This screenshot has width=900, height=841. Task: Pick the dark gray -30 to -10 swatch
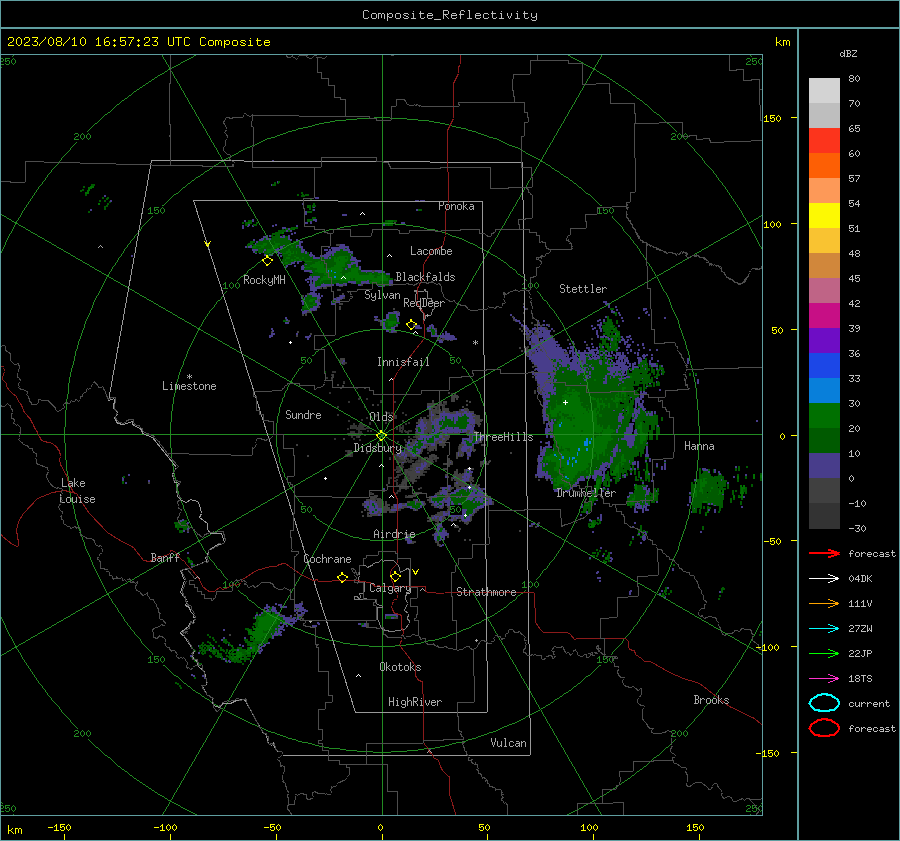[x=824, y=516]
